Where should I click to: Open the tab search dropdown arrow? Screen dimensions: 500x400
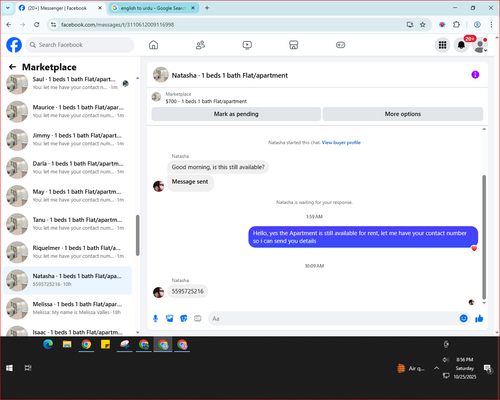pos(8,8)
